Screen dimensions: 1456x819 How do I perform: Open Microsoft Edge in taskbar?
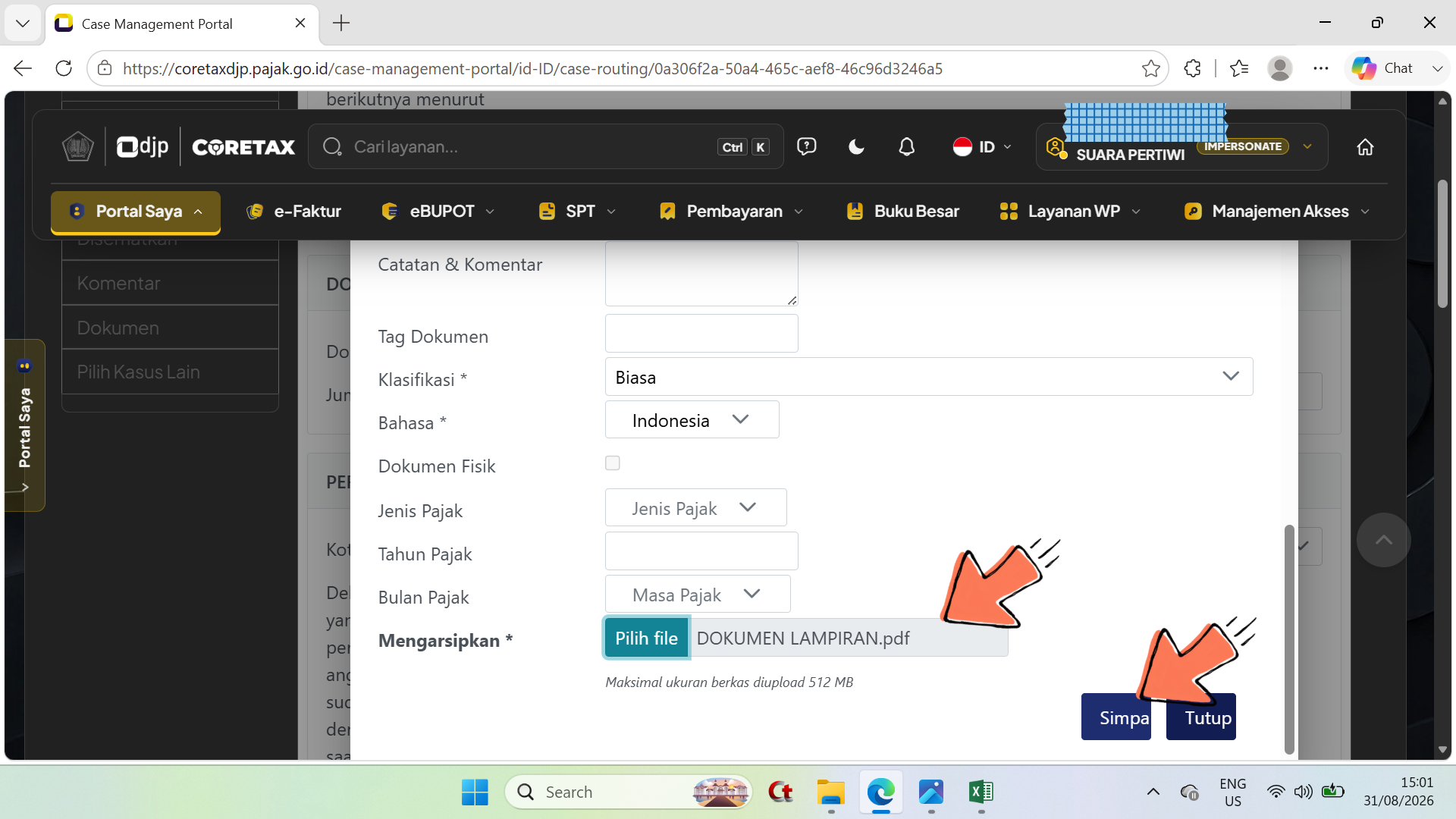(x=880, y=792)
